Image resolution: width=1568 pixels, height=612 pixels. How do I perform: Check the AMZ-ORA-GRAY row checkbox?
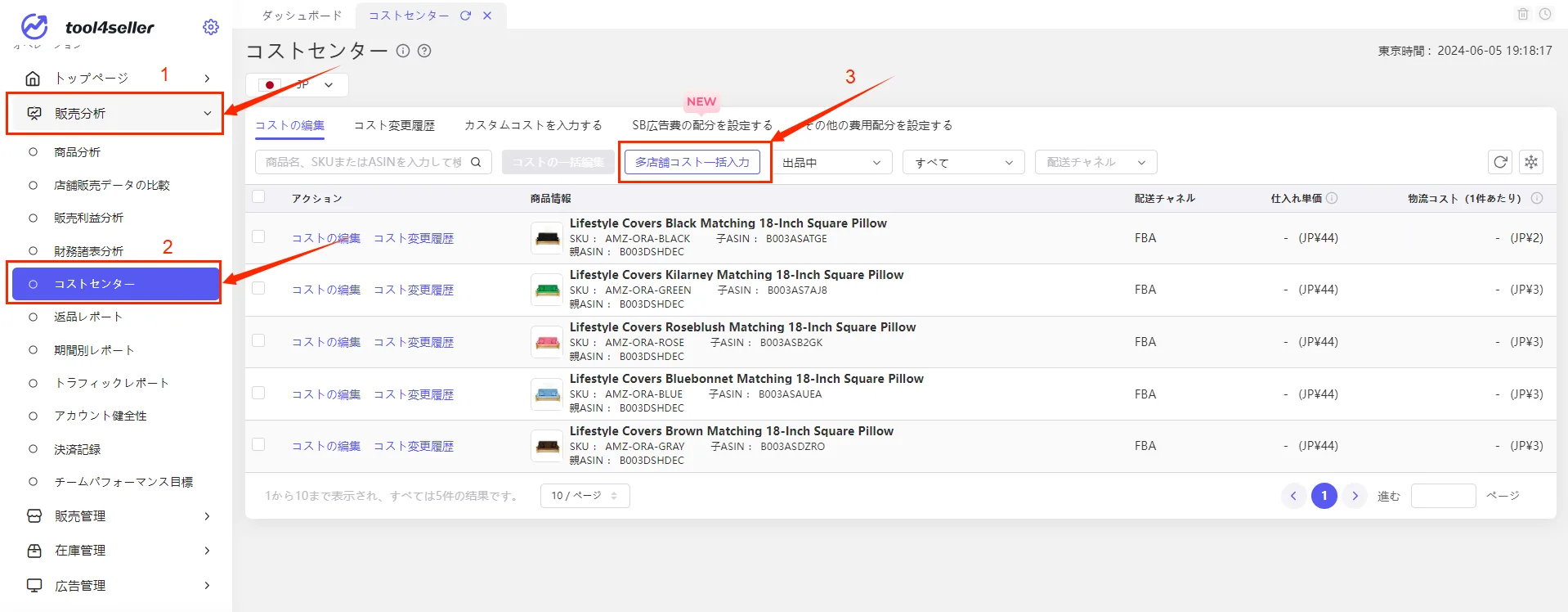[258, 444]
